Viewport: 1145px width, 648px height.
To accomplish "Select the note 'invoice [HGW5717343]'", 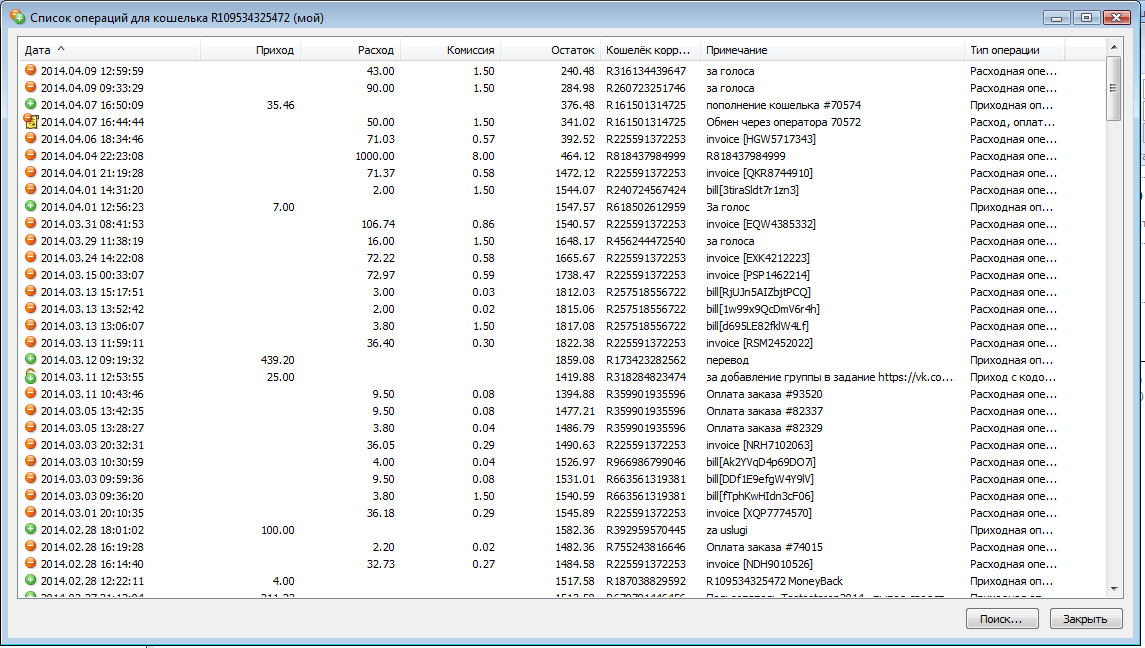I will click(760, 139).
